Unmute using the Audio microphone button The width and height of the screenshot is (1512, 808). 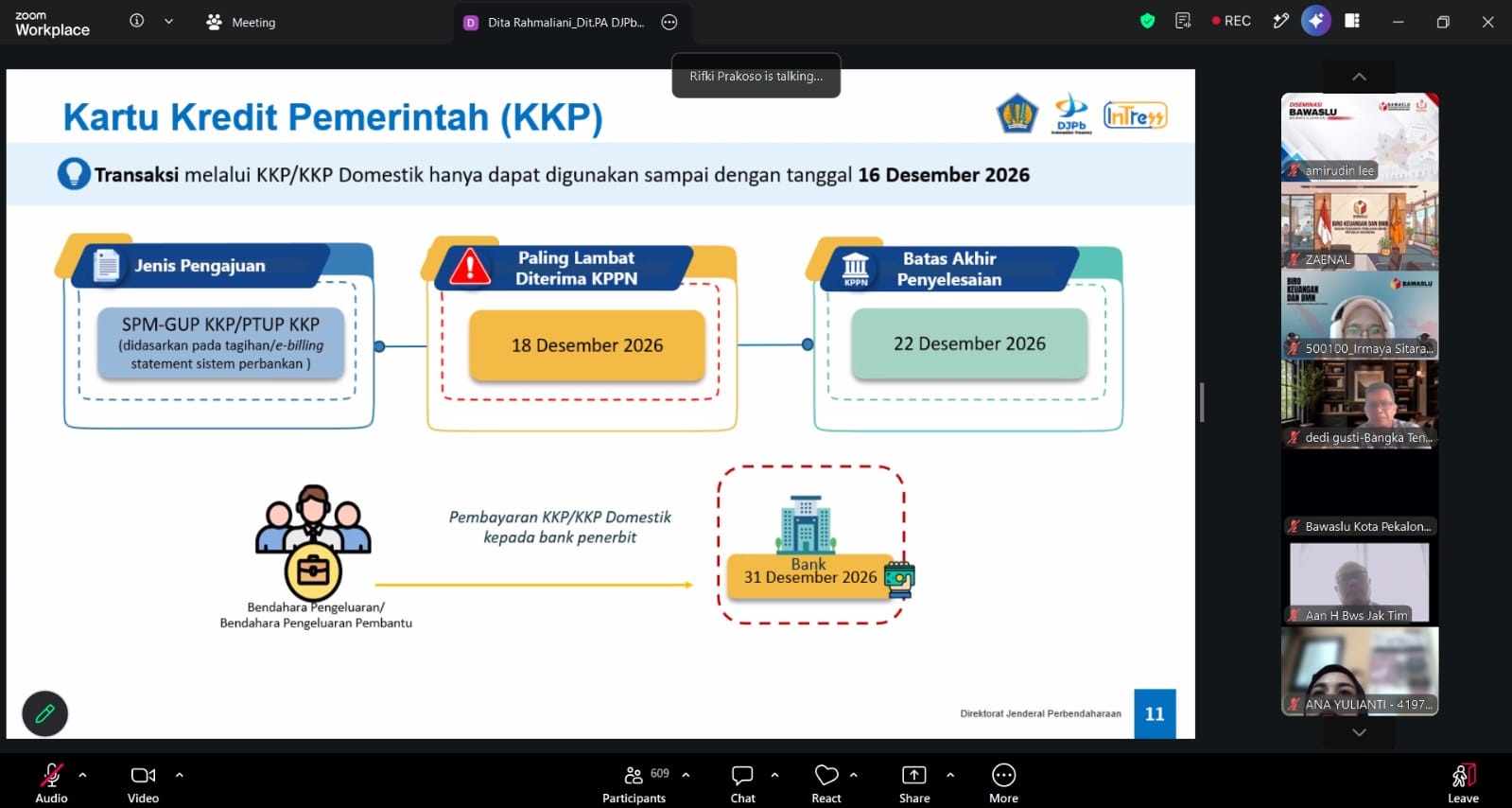point(51,782)
